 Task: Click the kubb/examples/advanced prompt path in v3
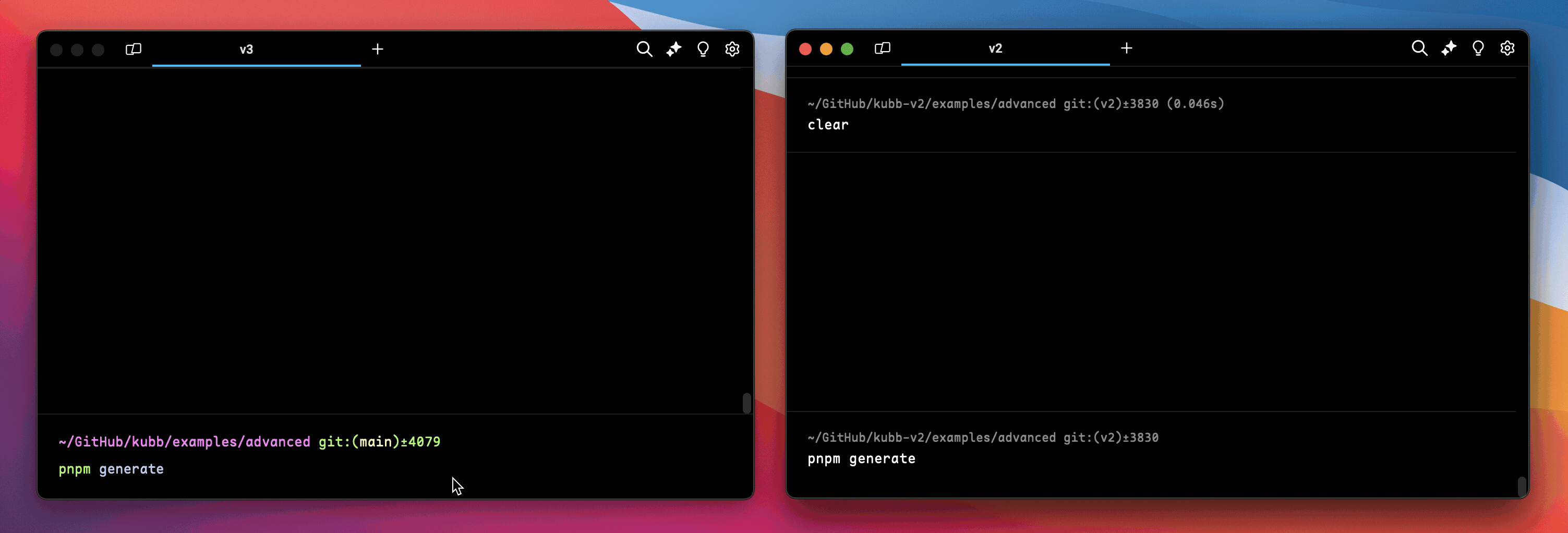pos(185,442)
